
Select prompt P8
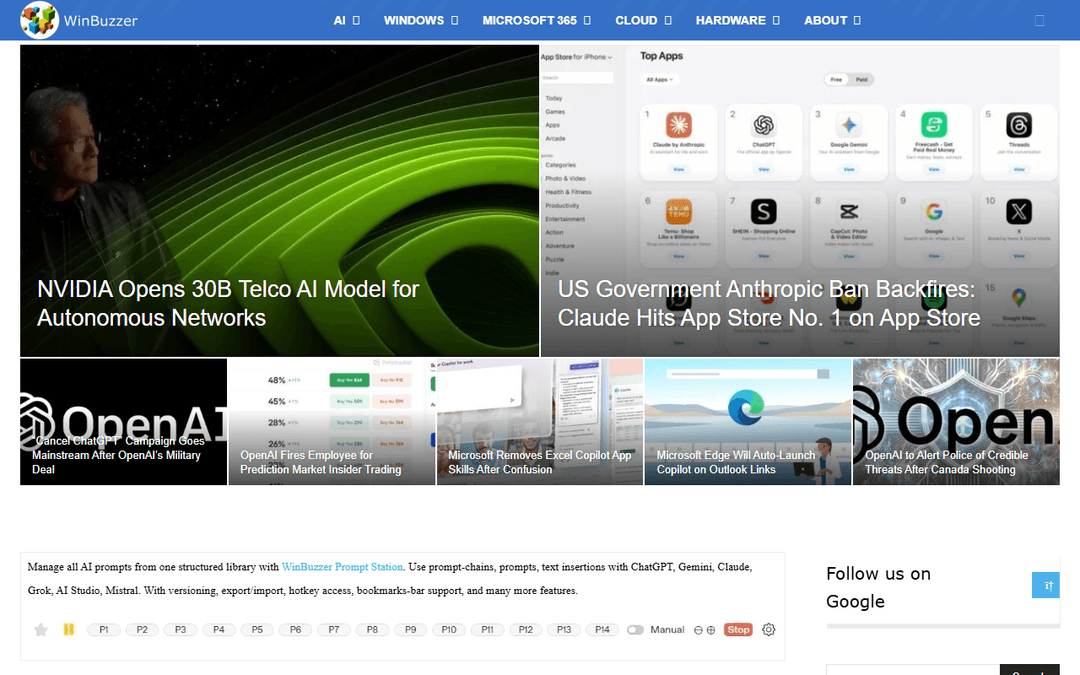click(372, 630)
